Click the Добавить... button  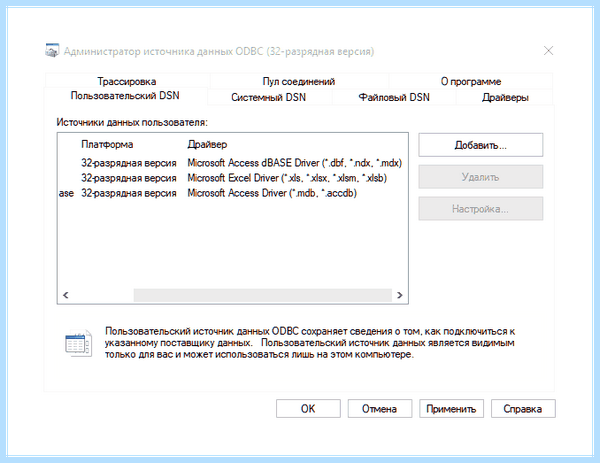[x=481, y=145]
